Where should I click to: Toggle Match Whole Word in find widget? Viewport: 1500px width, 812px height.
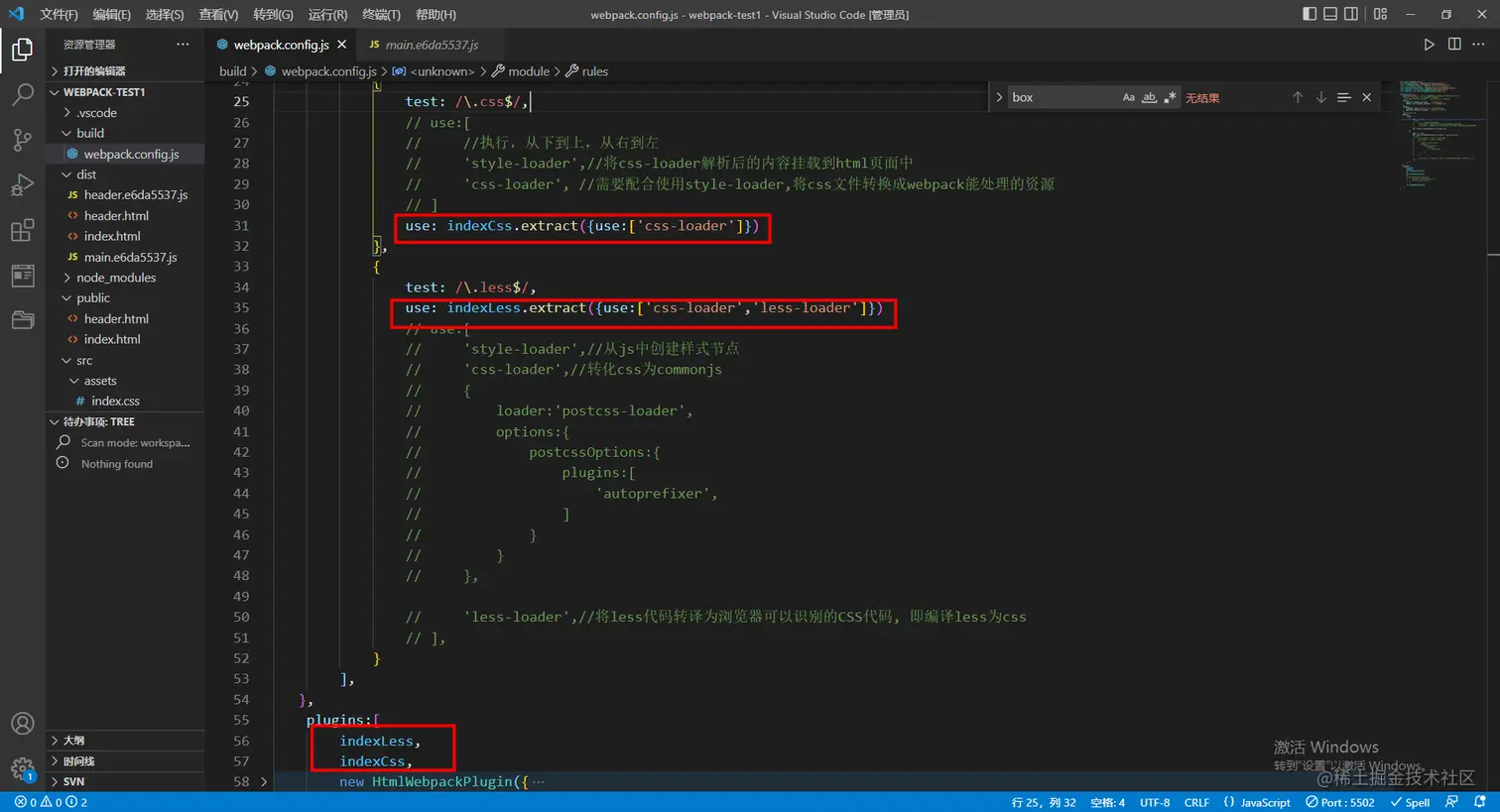point(1149,97)
